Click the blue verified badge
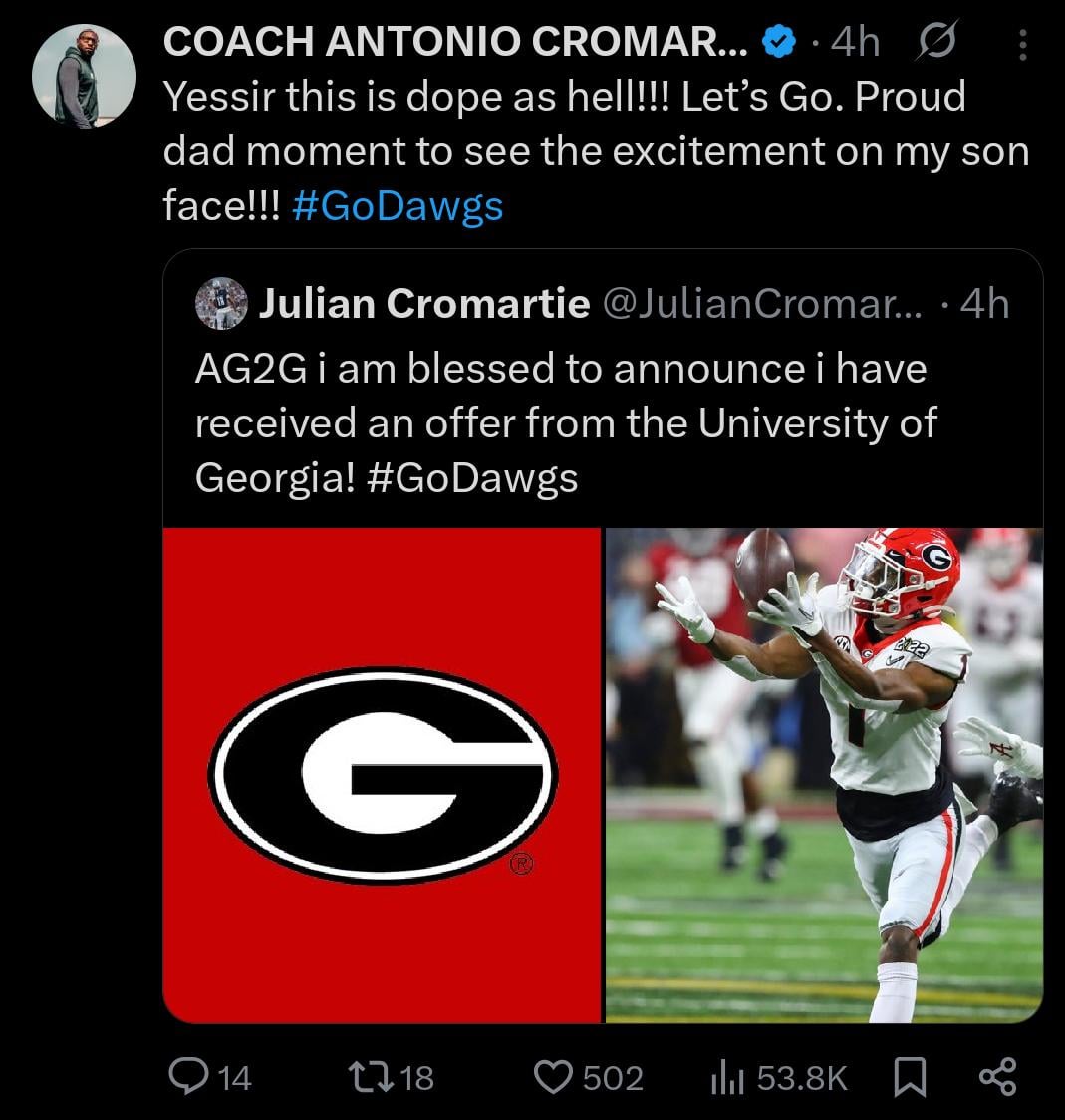The height and width of the screenshot is (1120, 1065). 778,42
